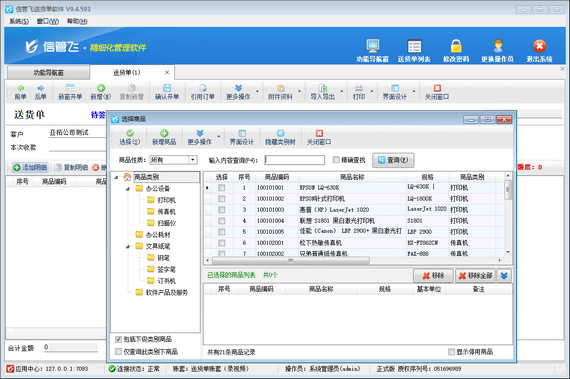The height and width of the screenshot is (379, 570).
Task: Uncheck 包括下级类别商品 option
Action: (x=118, y=339)
